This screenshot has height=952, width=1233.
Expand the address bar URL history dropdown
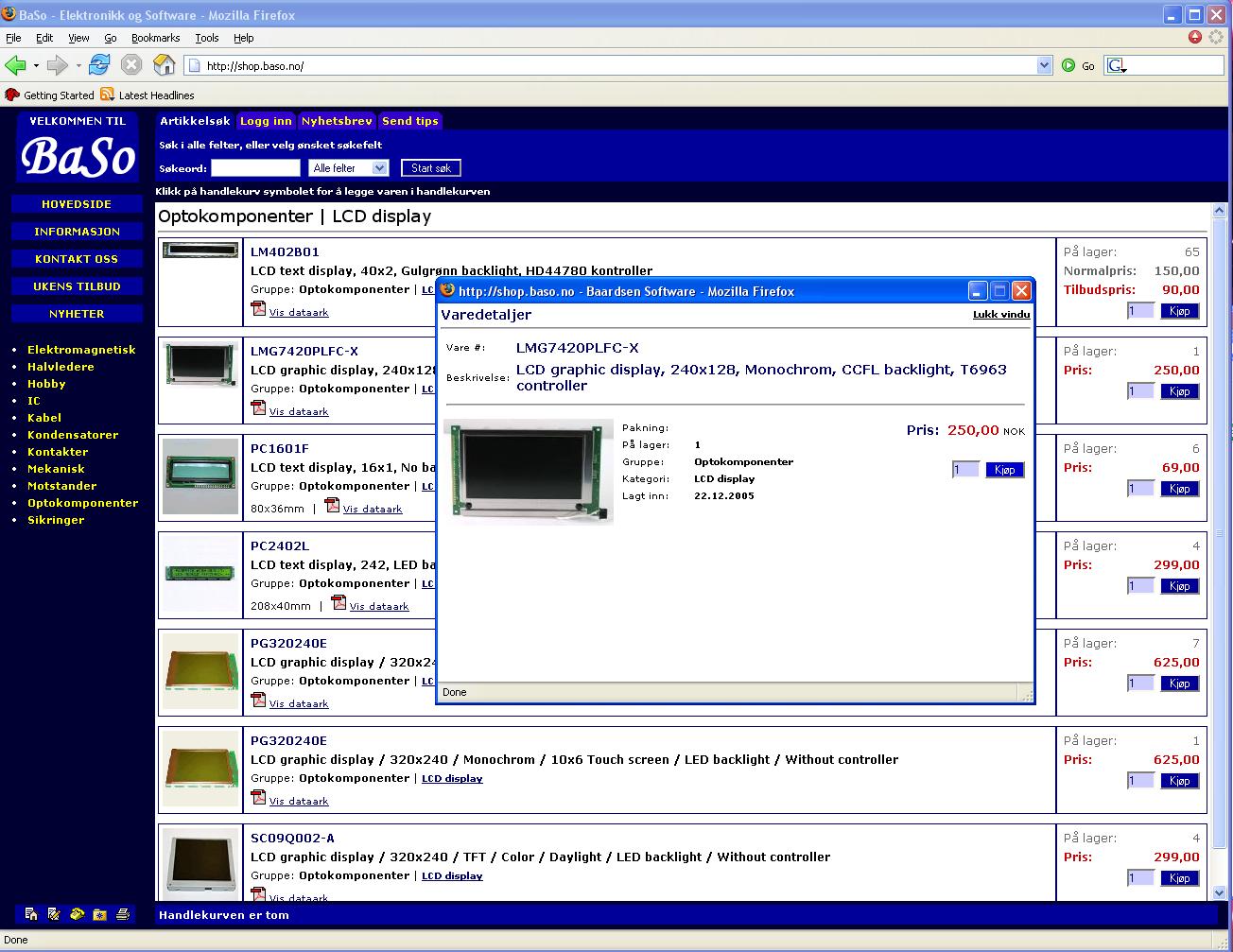pyautogui.click(x=1044, y=65)
